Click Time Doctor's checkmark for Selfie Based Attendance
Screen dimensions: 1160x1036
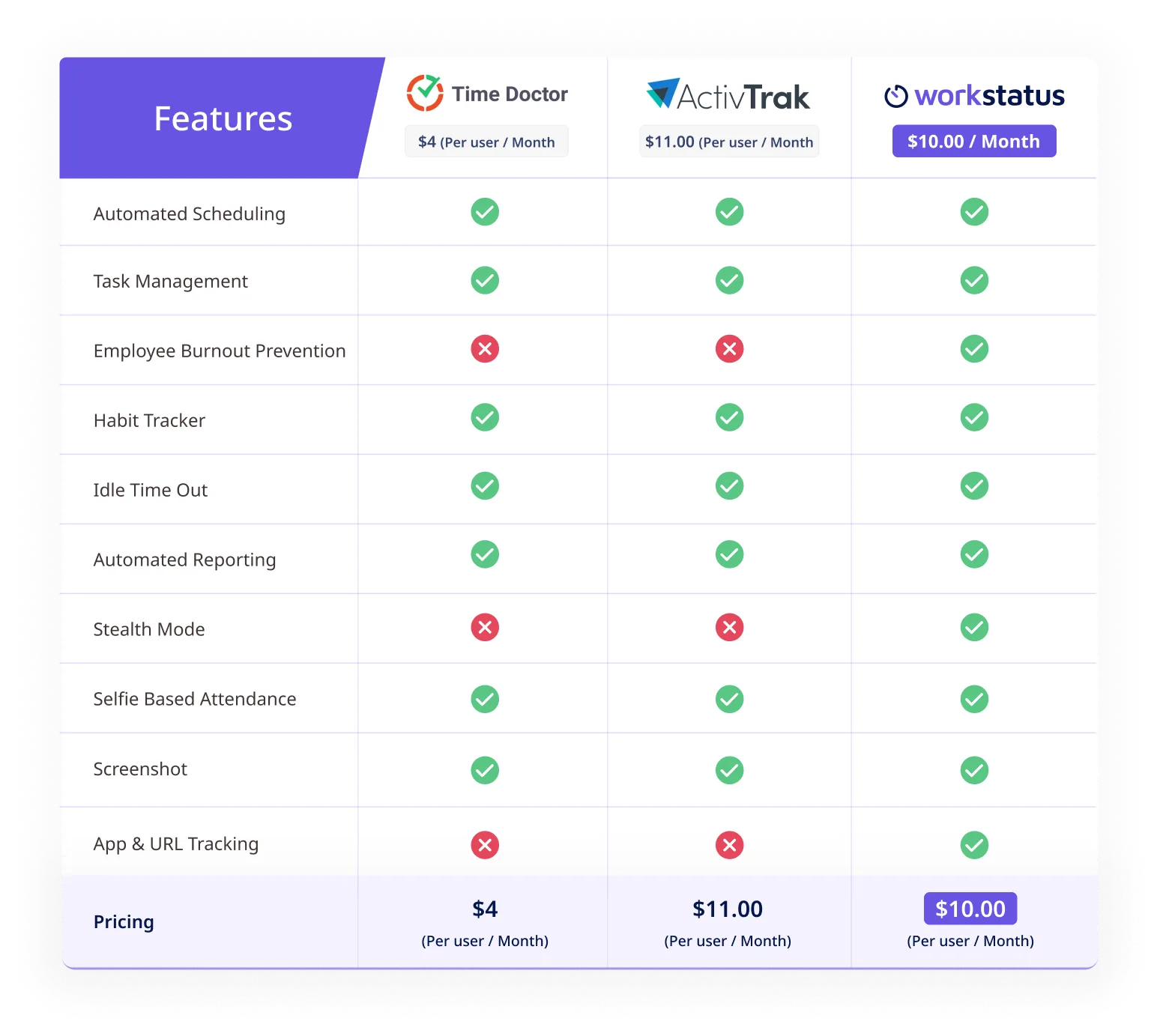(485, 699)
